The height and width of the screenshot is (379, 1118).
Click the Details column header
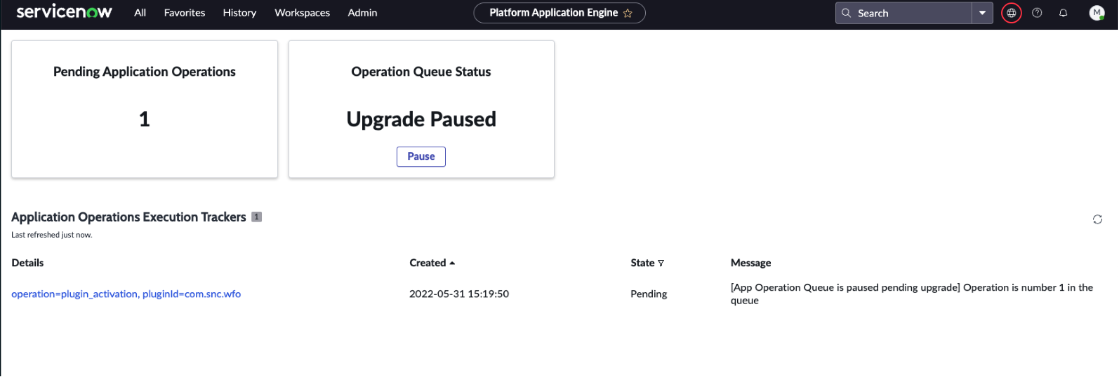(x=28, y=263)
